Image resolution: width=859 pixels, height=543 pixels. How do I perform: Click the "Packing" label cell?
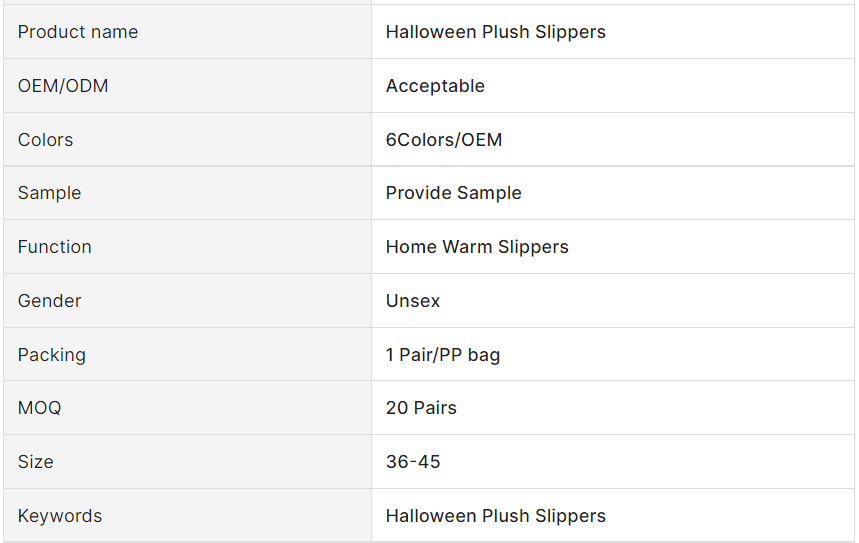tap(52, 355)
